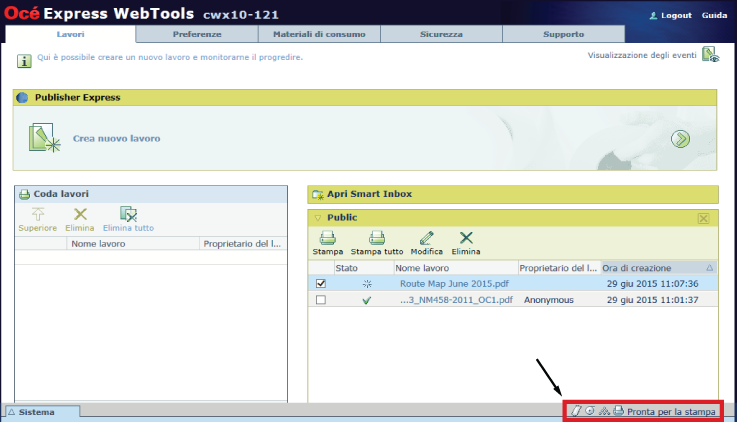Open the Materiali di consumo tab
737x422 pixels.
(319, 34)
